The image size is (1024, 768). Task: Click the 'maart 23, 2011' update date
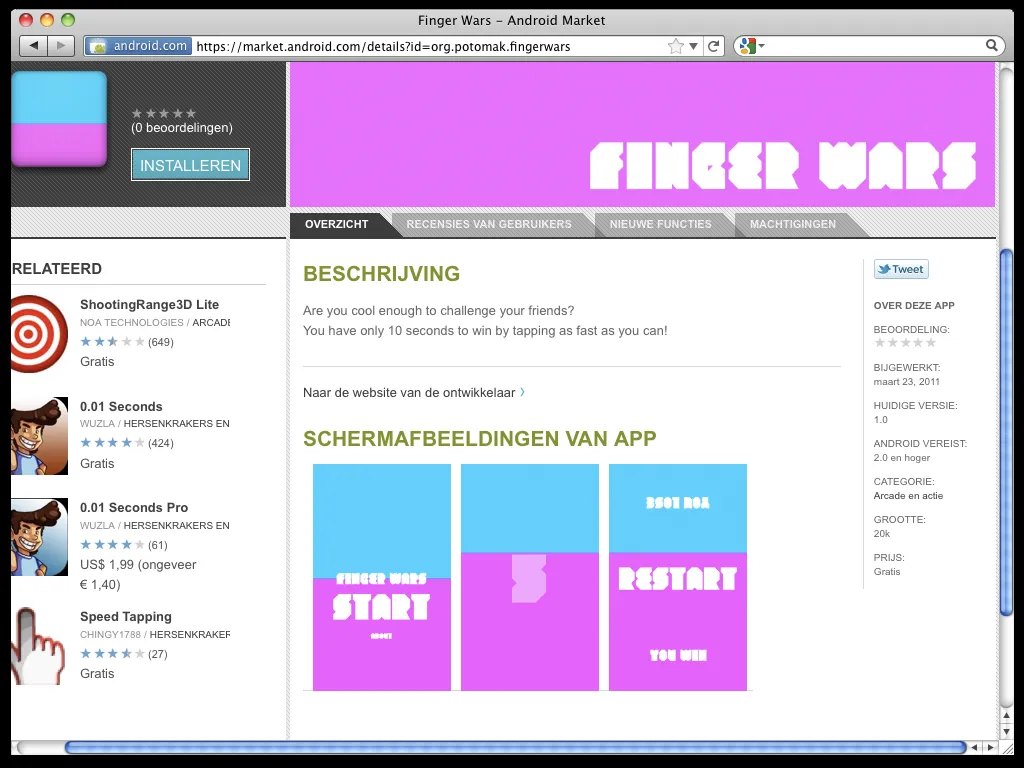tap(906, 381)
